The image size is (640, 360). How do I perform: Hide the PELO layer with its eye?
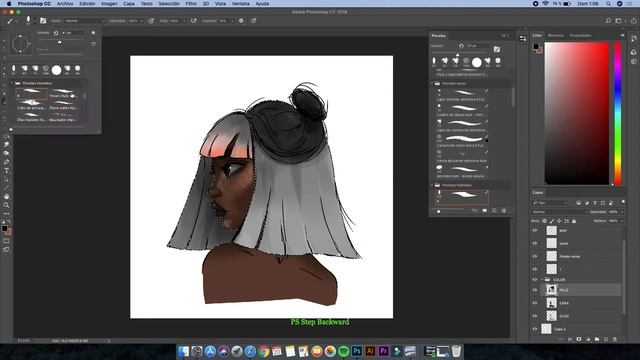click(535, 290)
